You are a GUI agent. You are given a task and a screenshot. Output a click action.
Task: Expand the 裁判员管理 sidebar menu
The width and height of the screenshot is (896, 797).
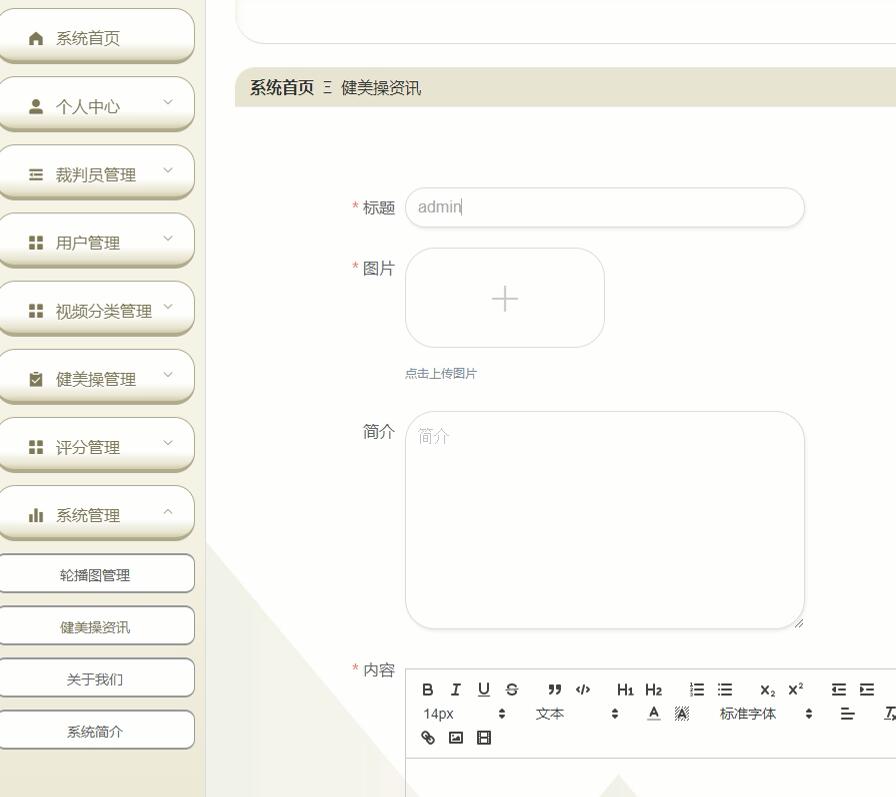(x=97, y=173)
